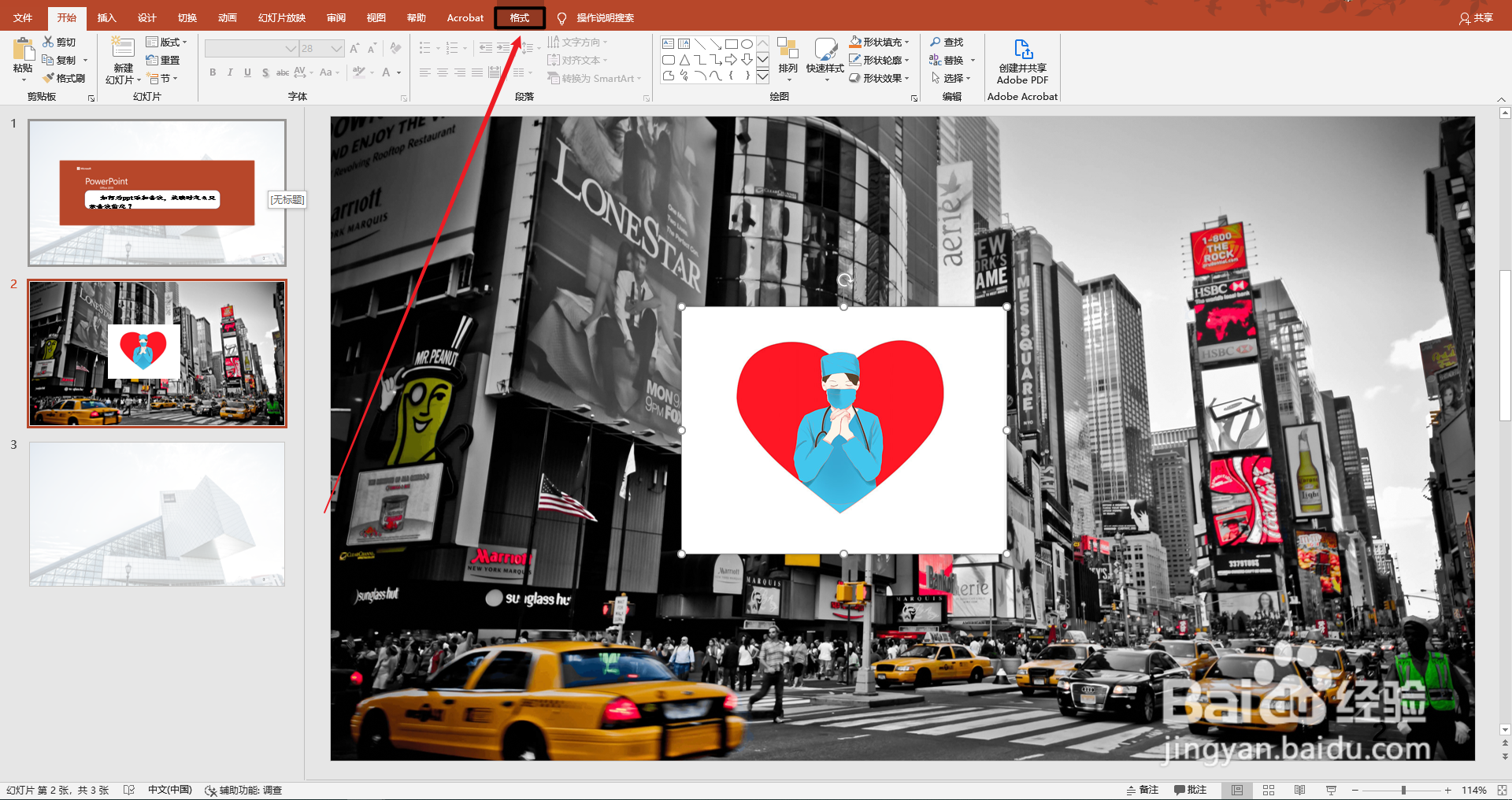Viewport: 1512px width, 800px height.
Task: Switch to normal view in status bar
Action: (1237, 790)
